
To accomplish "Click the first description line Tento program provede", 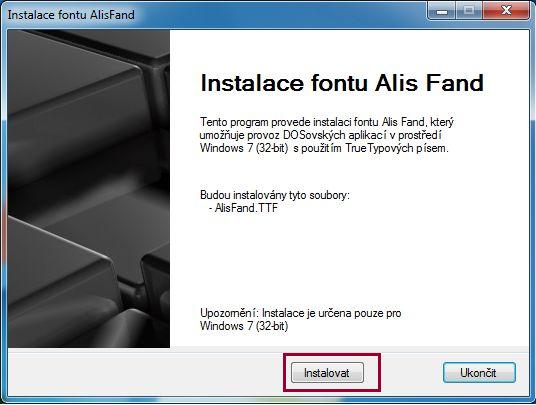I will click(x=327, y=122).
